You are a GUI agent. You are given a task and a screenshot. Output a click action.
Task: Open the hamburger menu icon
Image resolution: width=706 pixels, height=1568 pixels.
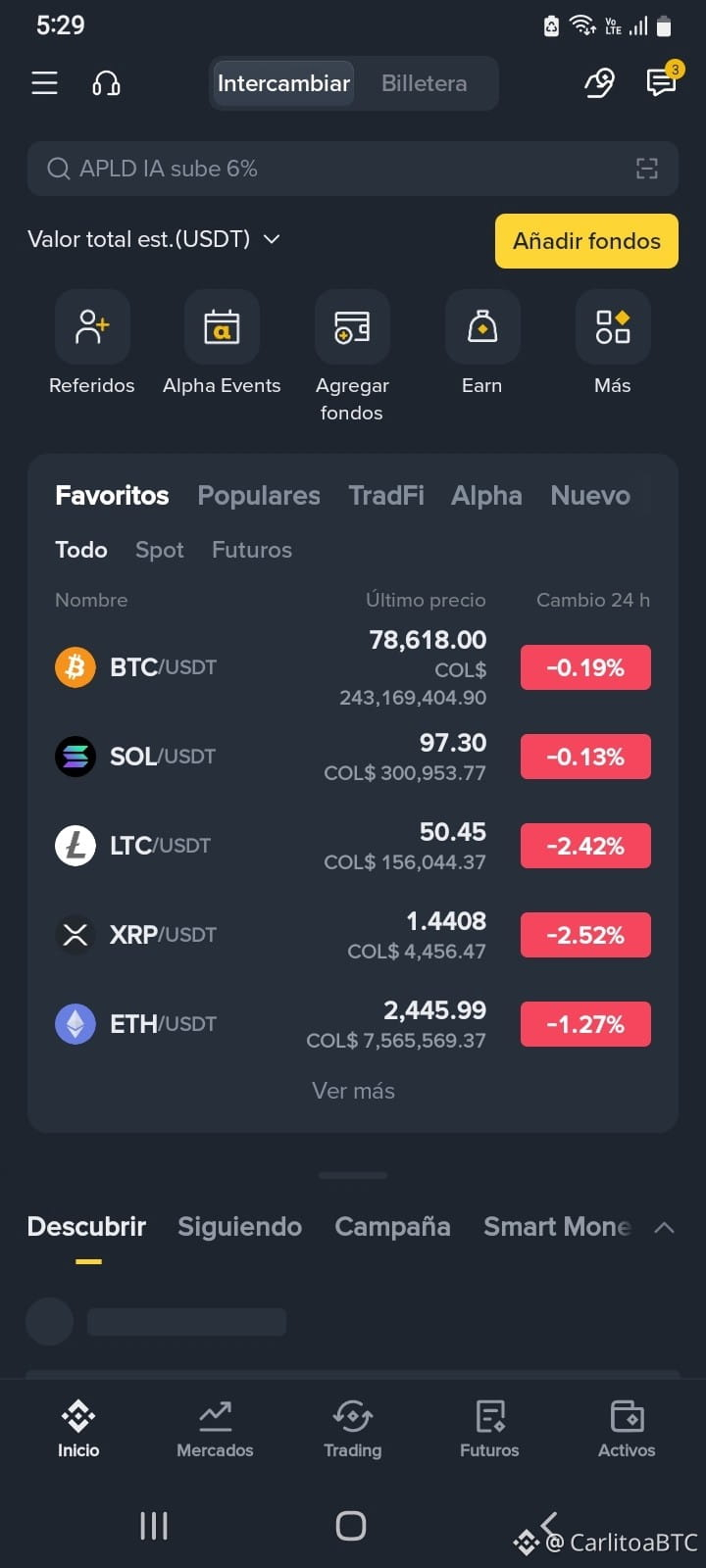pos(44,83)
